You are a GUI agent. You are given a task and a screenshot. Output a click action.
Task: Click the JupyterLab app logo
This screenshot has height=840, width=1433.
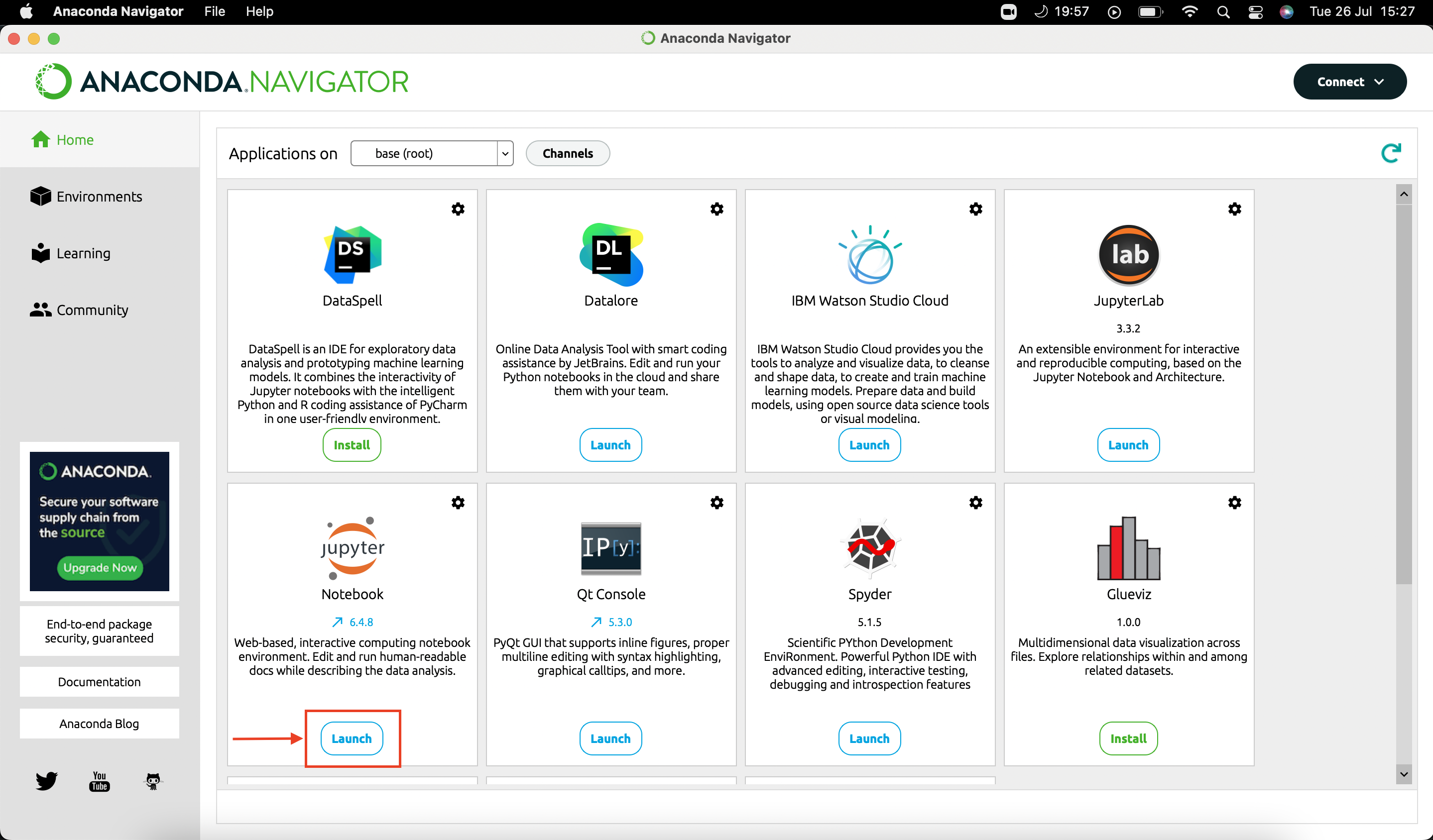point(1128,255)
